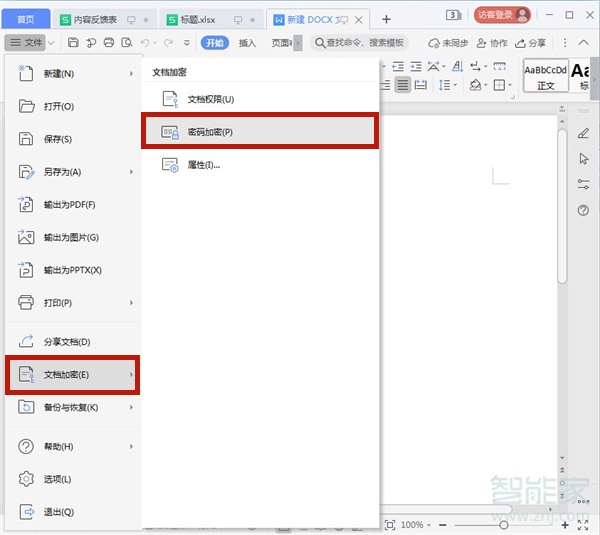The image size is (600, 535).
Task: Switch to the 首页 home tab
Action: [x=26, y=19]
